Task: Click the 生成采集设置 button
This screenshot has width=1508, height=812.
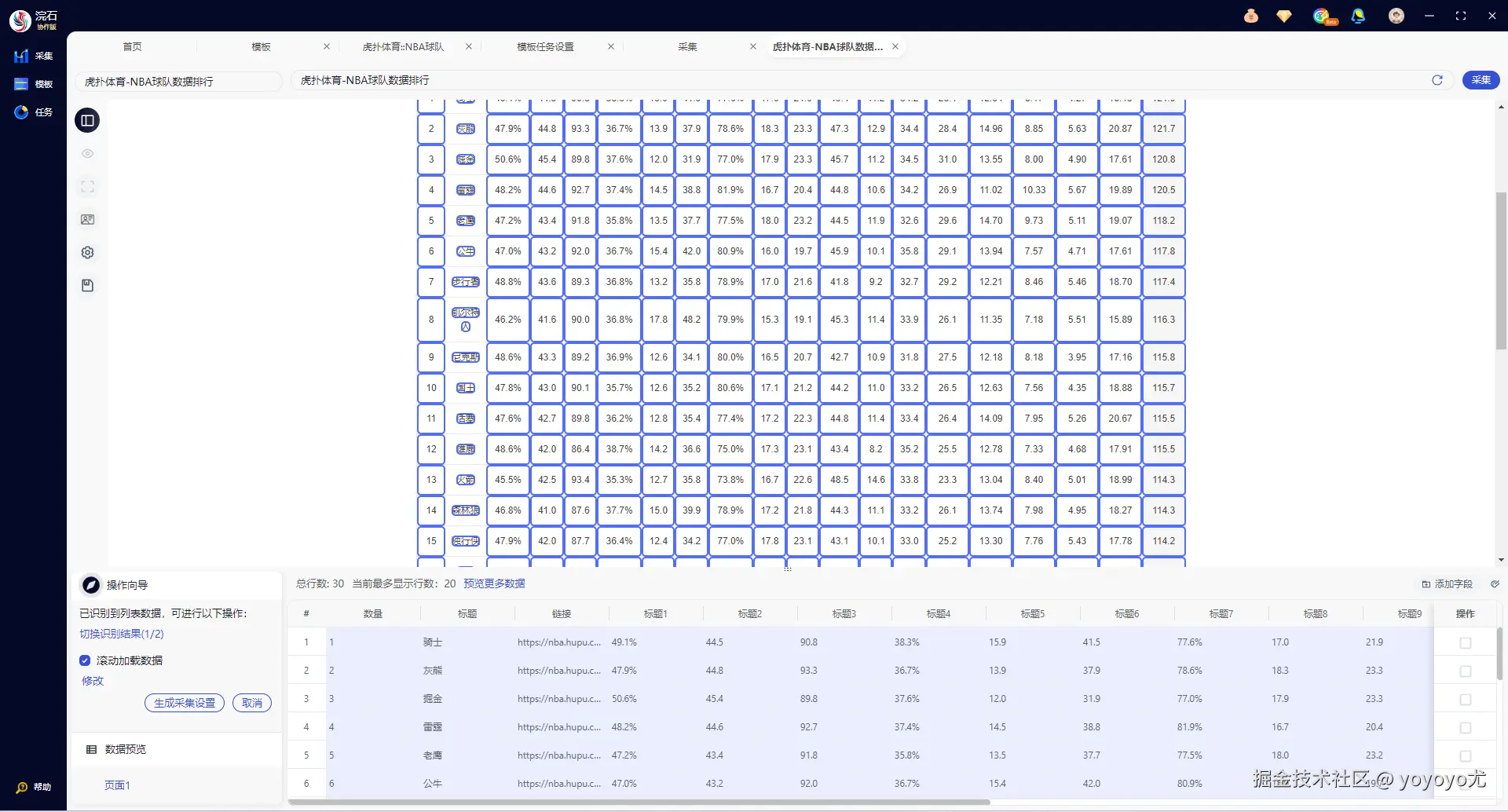Action: tap(185, 703)
